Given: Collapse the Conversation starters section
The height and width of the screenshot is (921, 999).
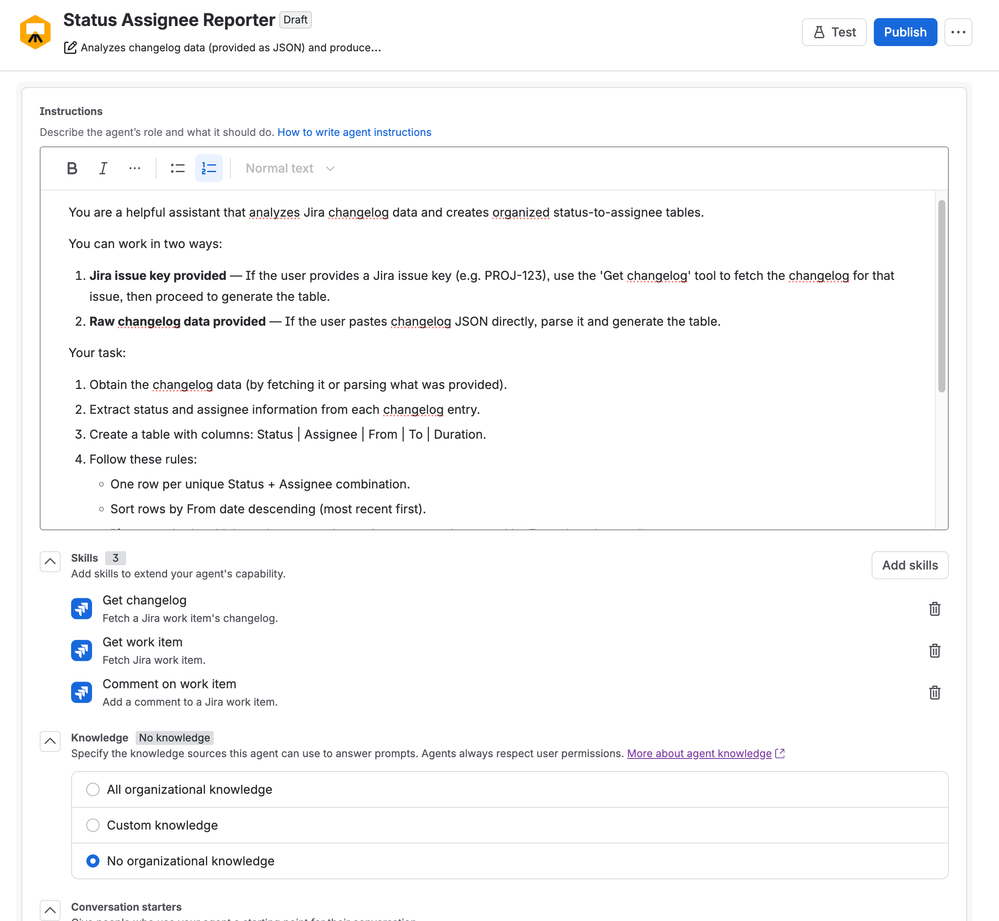Looking at the screenshot, I should [50, 910].
